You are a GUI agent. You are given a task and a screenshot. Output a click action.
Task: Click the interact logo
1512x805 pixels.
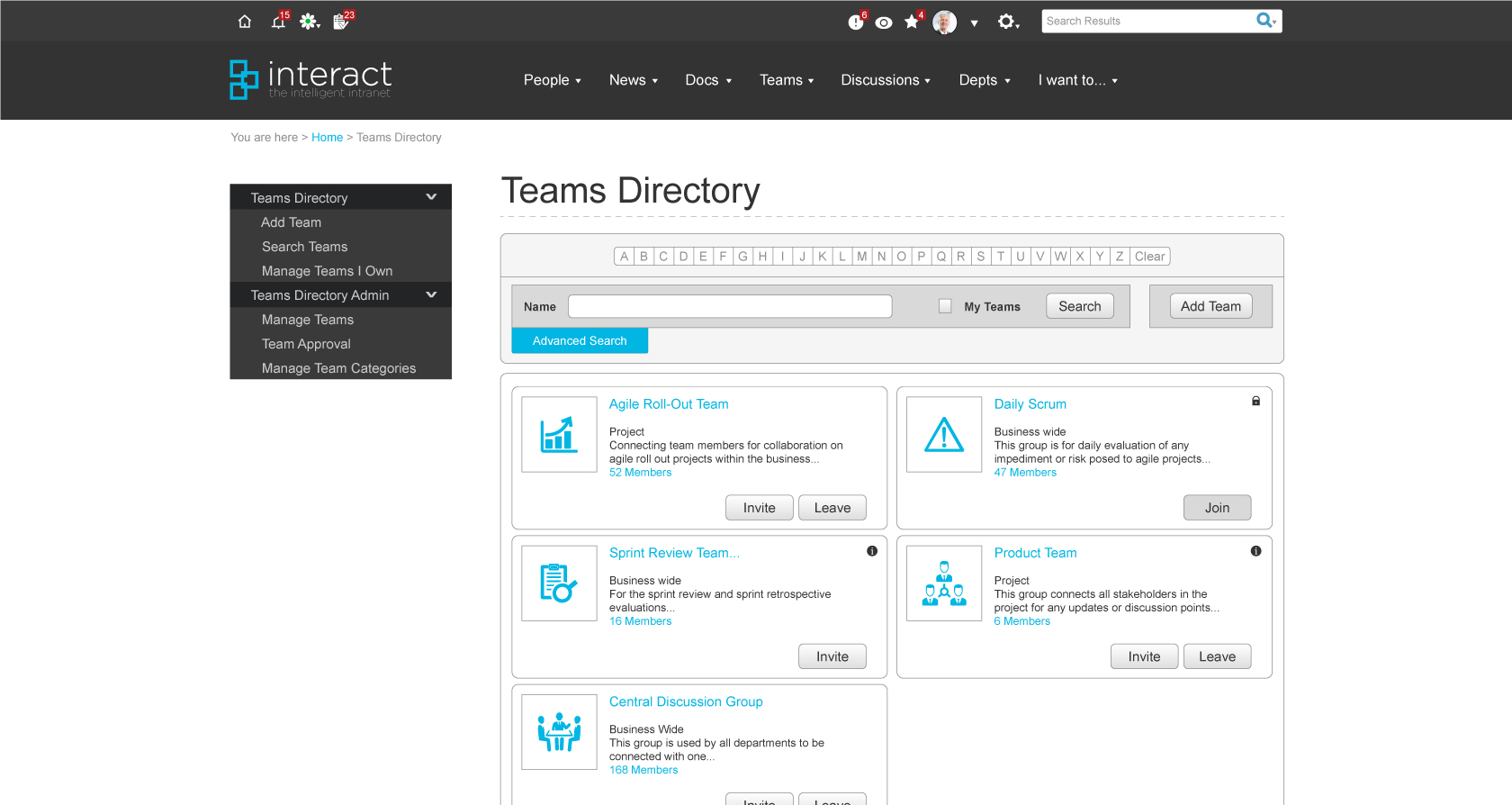pyautogui.click(x=310, y=79)
